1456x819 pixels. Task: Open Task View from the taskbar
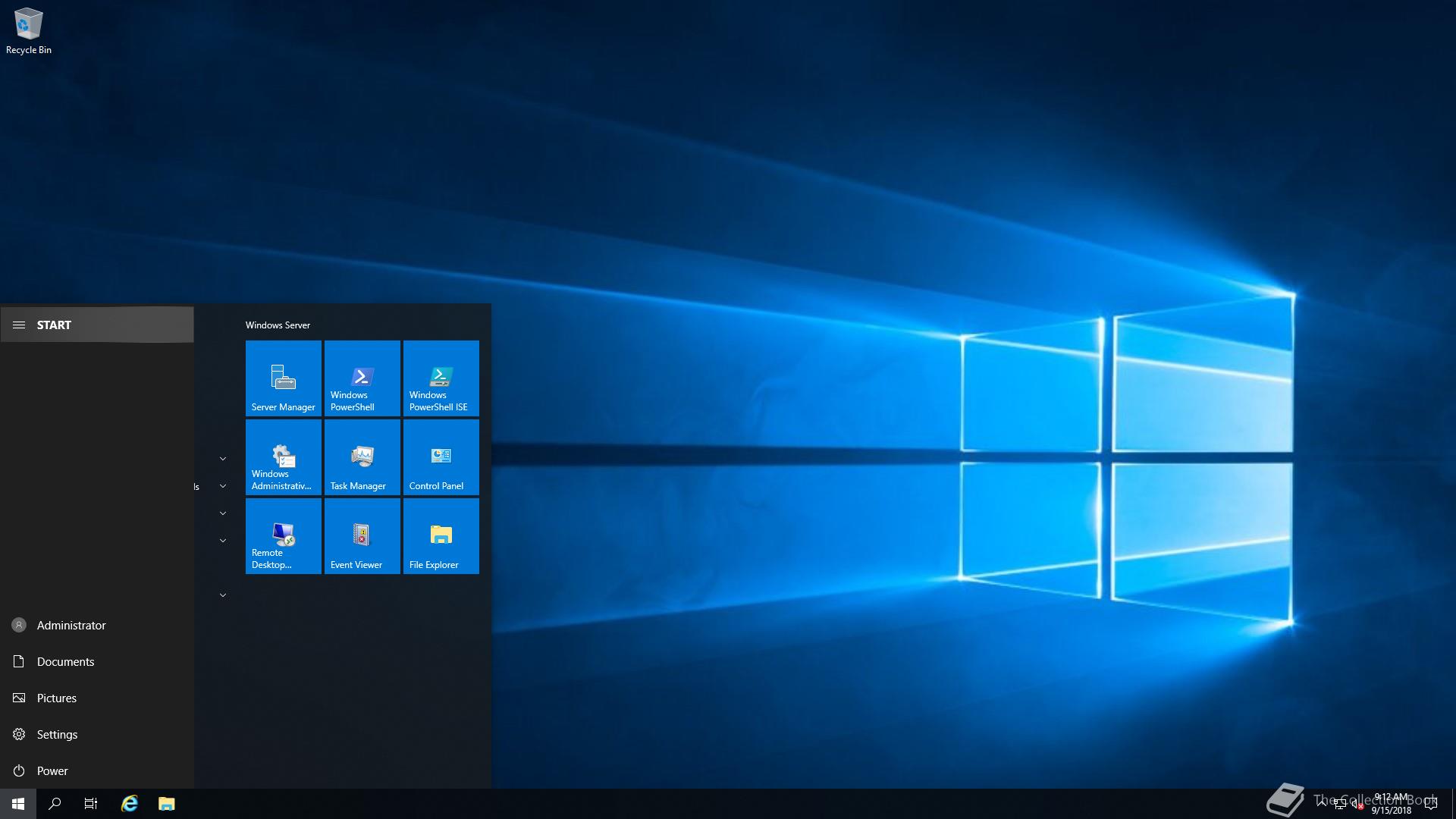(x=91, y=804)
